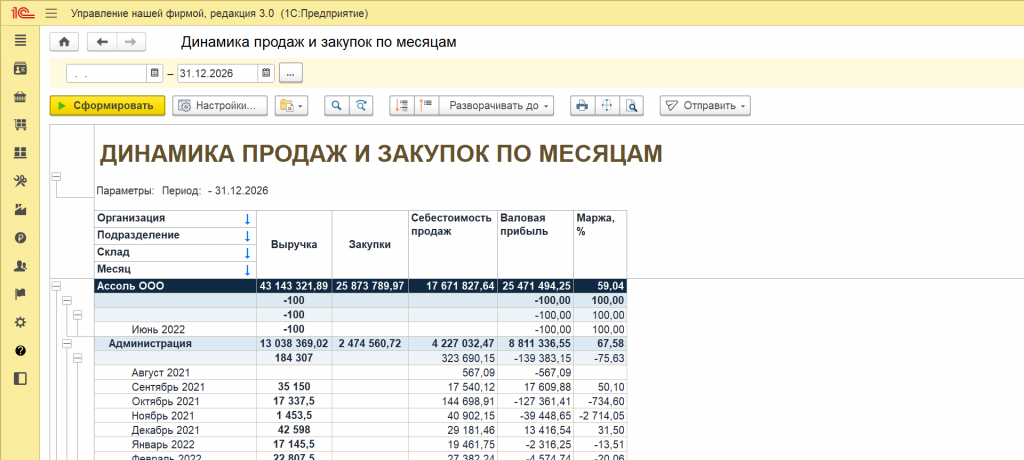Select the Валовая прибыль column header

pyautogui.click(x=535, y=244)
